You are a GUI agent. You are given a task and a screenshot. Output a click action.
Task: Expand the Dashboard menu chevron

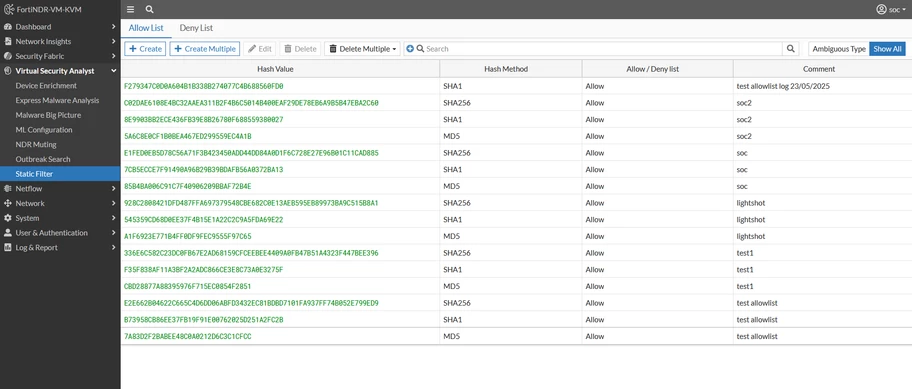pyautogui.click(x=114, y=27)
